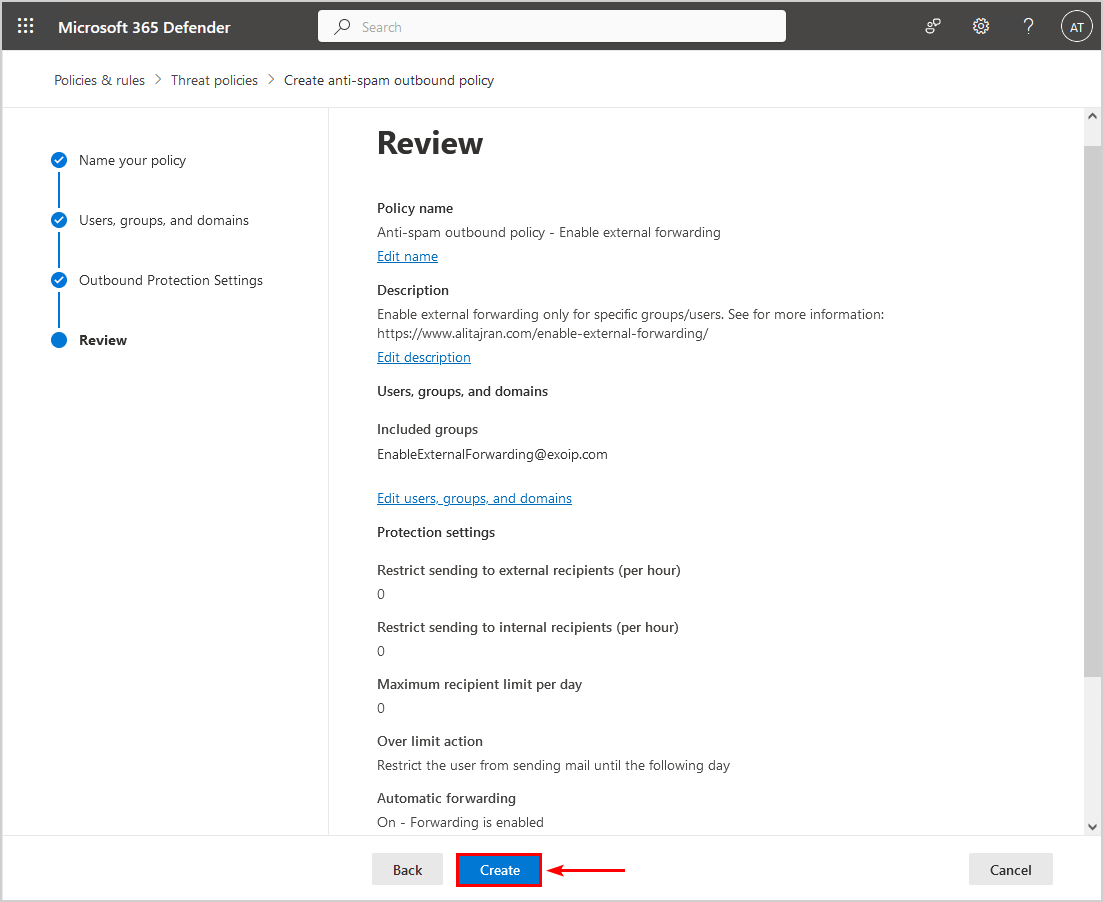Image resolution: width=1103 pixels, height=902 pixels.
Task: Click the scrollbar down arrow
Action: 1092,826
